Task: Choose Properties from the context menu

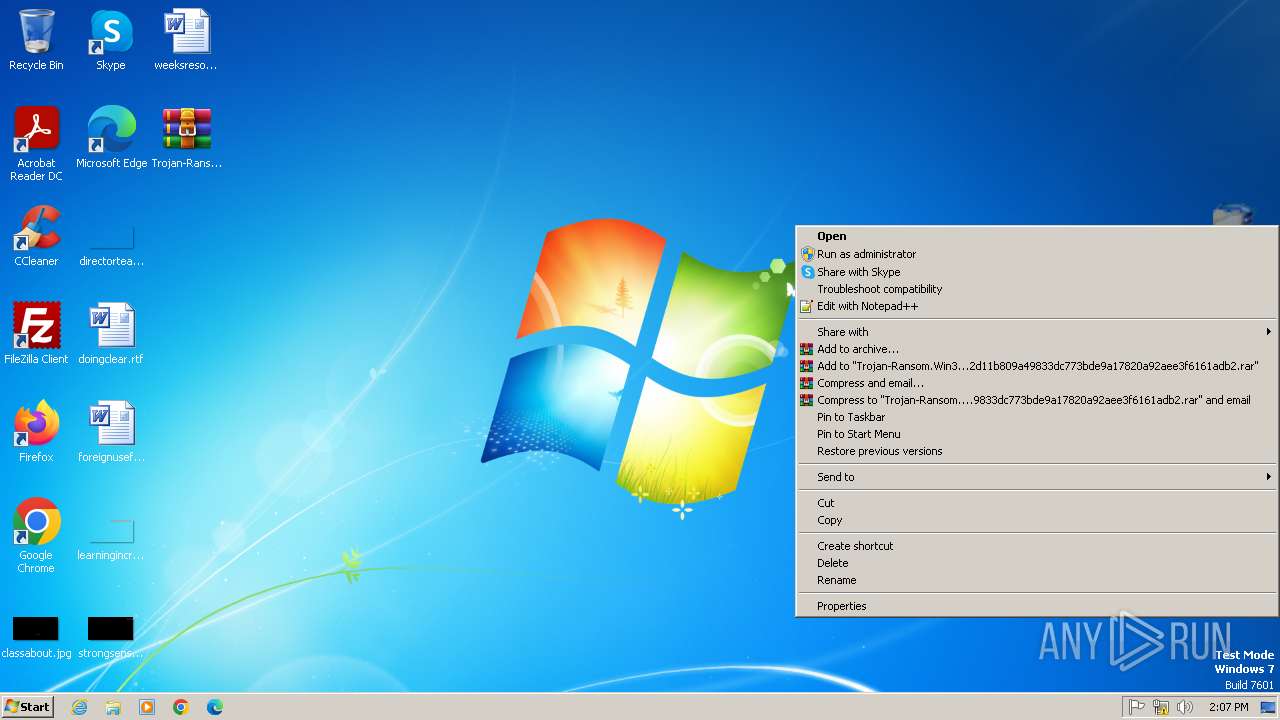Action: pos(1036,606)
